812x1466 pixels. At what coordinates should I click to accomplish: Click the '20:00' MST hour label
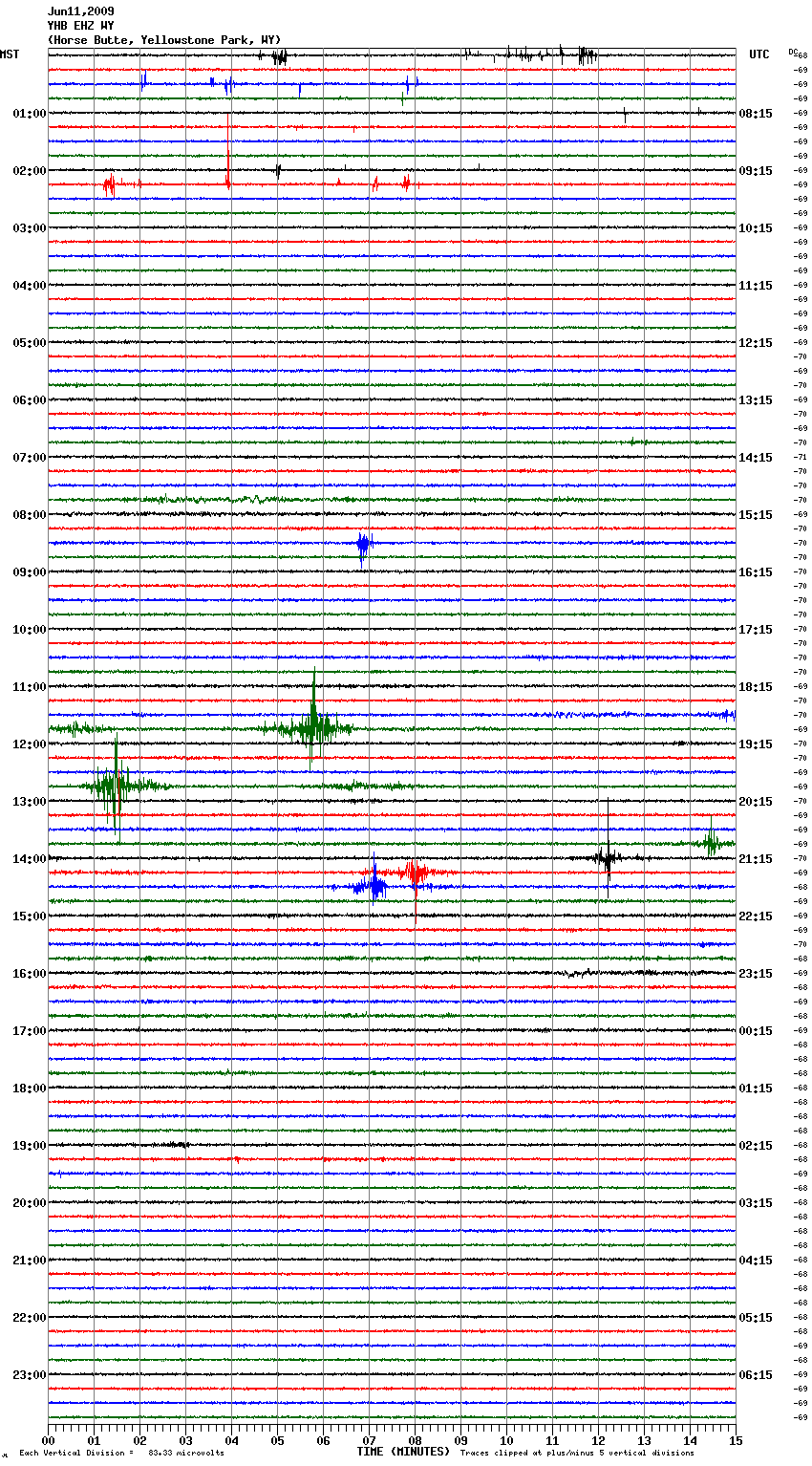coord(30,1203)
